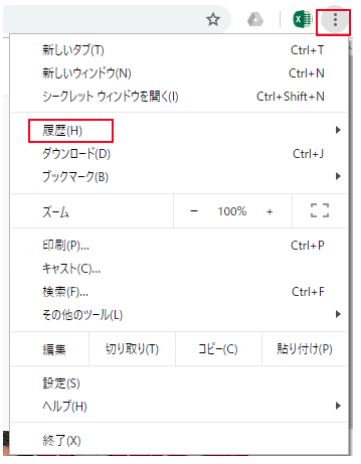Click the Ctrl+F shortcut text
This screenshot has width=361, height=464.
308,292
